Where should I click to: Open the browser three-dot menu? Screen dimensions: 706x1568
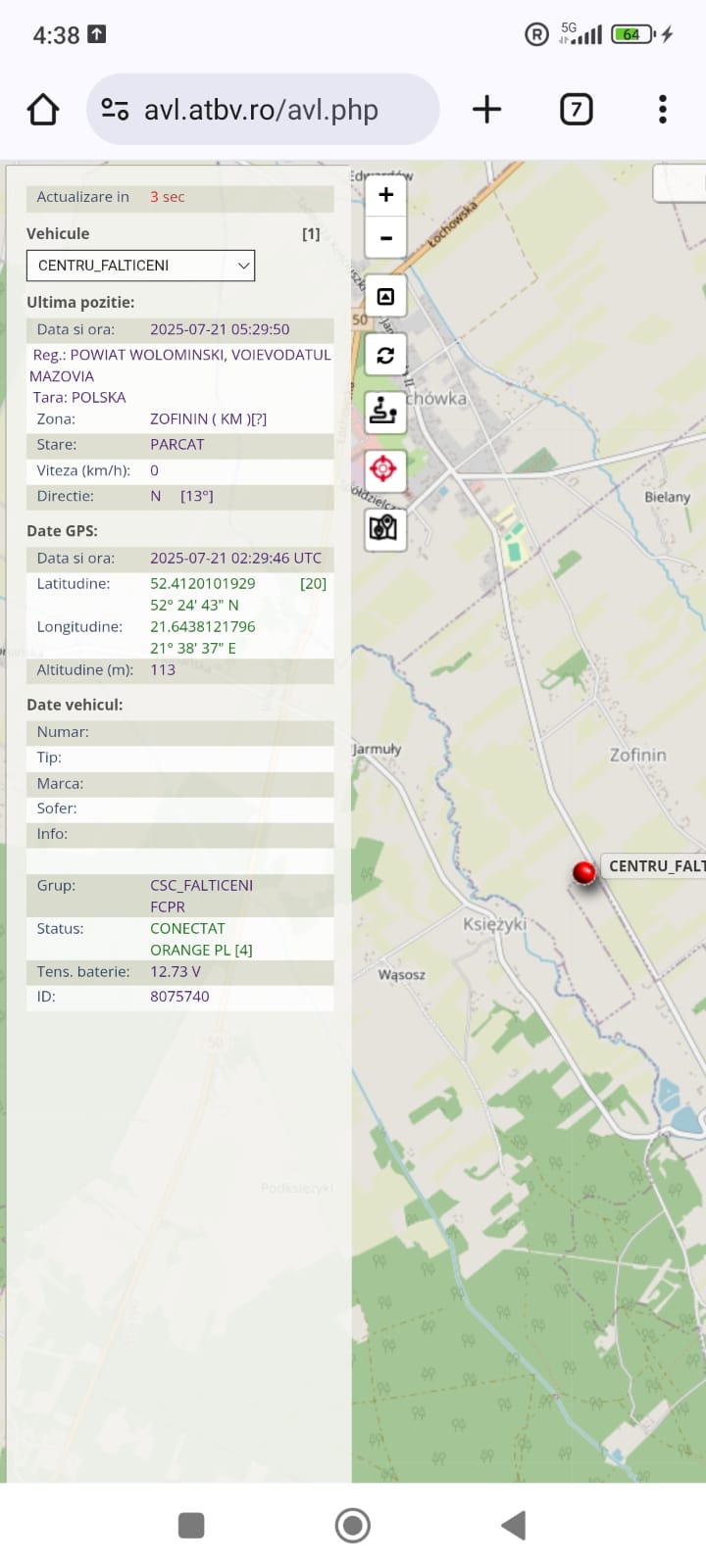[663, 109]
